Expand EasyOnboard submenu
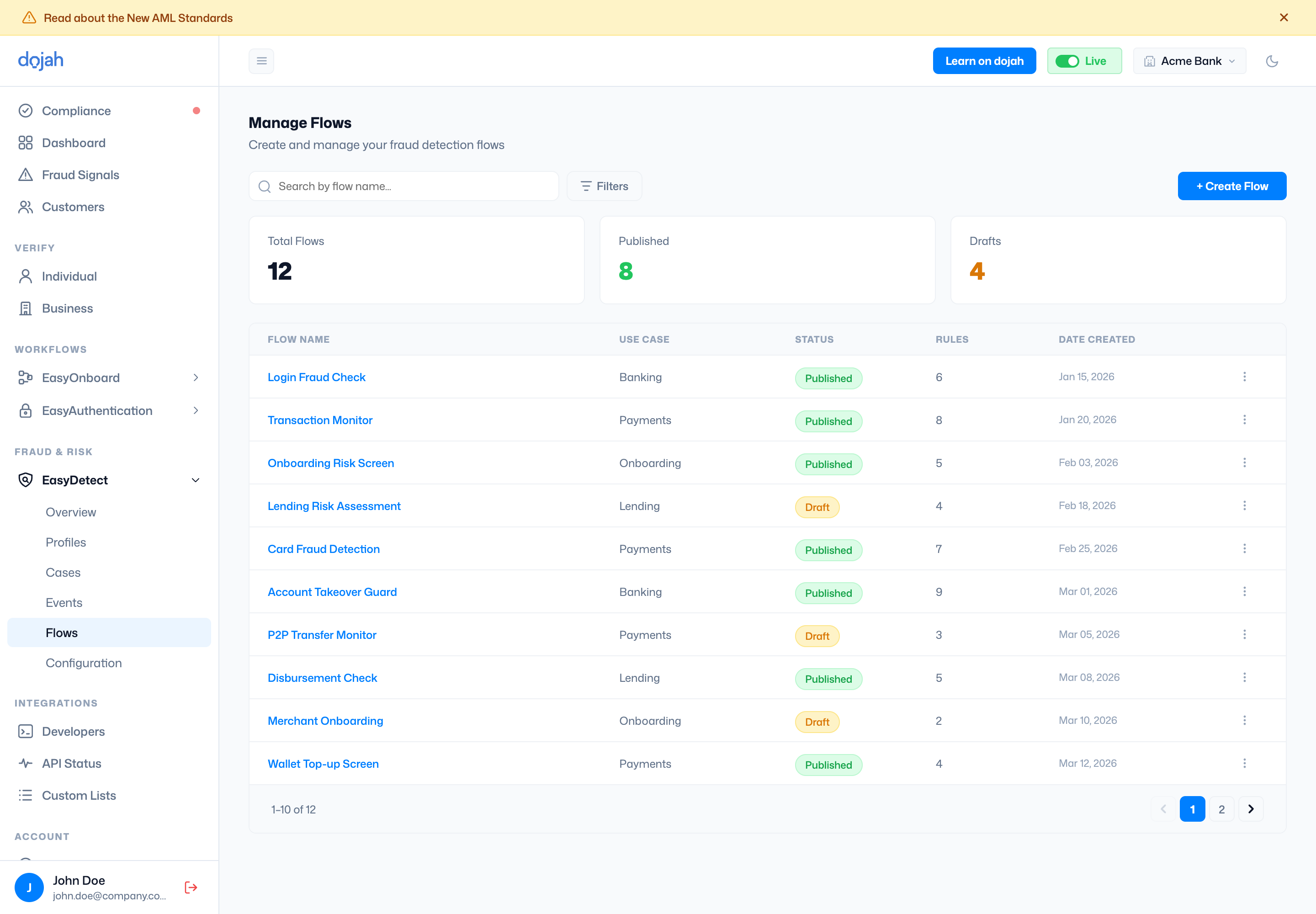 pyautogui.click(x=109, y=377)
